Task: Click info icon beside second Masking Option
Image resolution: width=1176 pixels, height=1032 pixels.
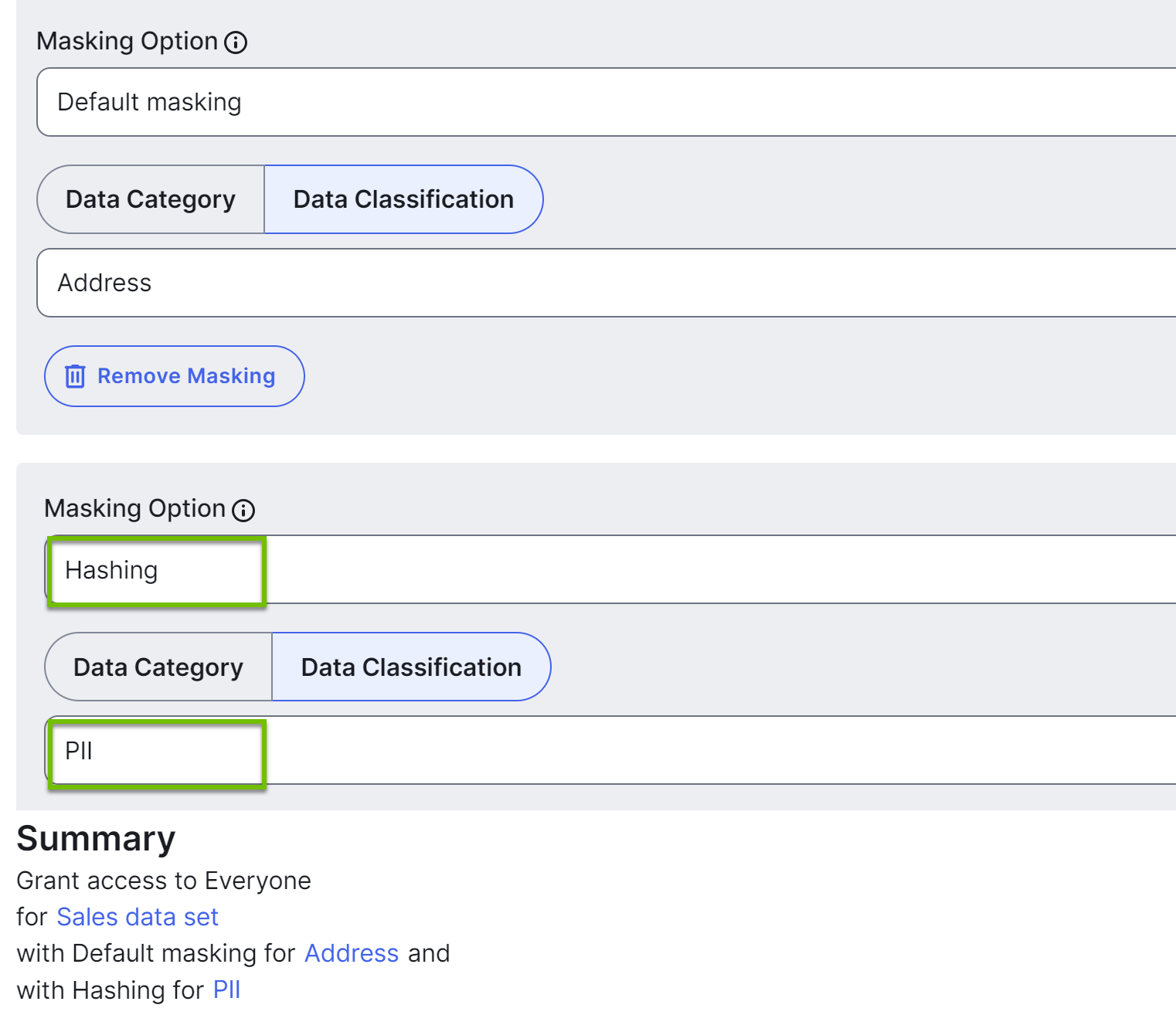Action: [x=243, y=511]
